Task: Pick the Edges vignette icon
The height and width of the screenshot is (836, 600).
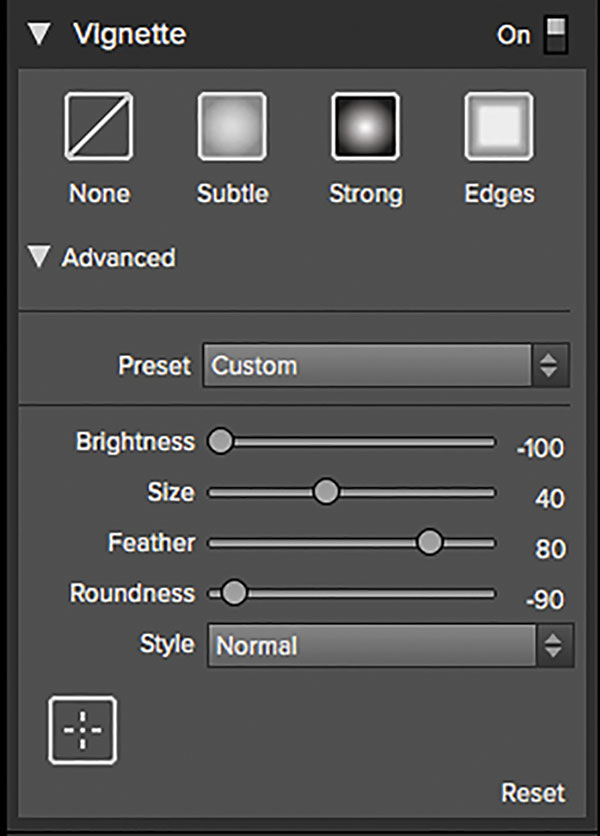Action: [499, 126]
